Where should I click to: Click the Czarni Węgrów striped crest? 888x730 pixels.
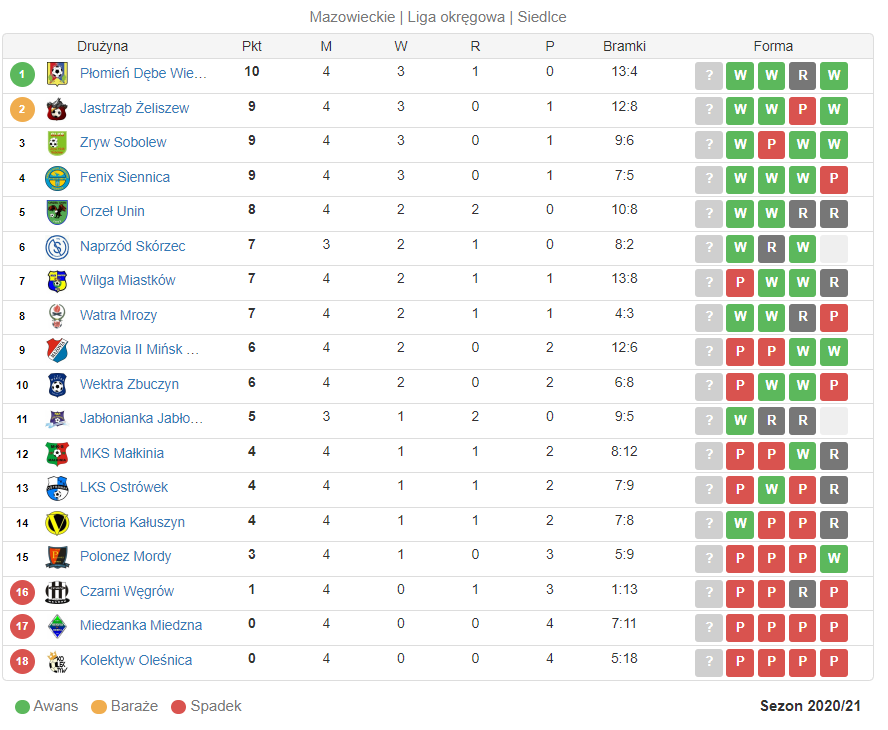coord(57,592)
